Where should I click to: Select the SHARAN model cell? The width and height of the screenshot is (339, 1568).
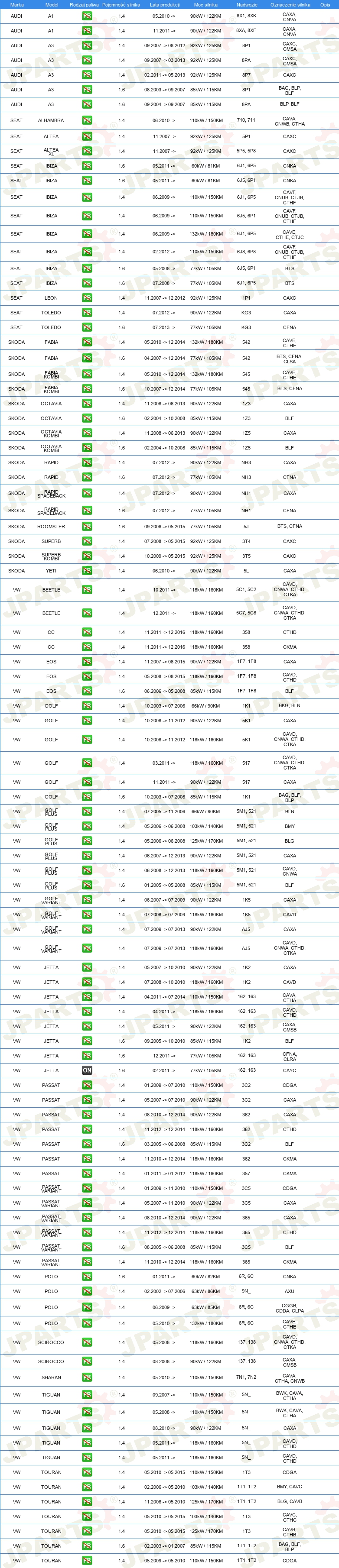(51, 1377)
